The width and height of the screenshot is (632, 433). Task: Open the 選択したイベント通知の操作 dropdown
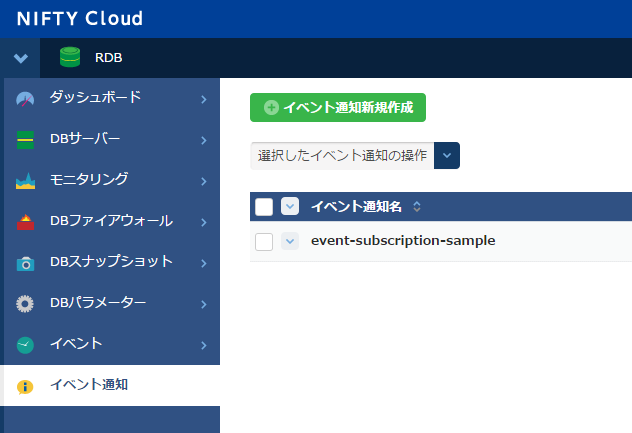355,155
